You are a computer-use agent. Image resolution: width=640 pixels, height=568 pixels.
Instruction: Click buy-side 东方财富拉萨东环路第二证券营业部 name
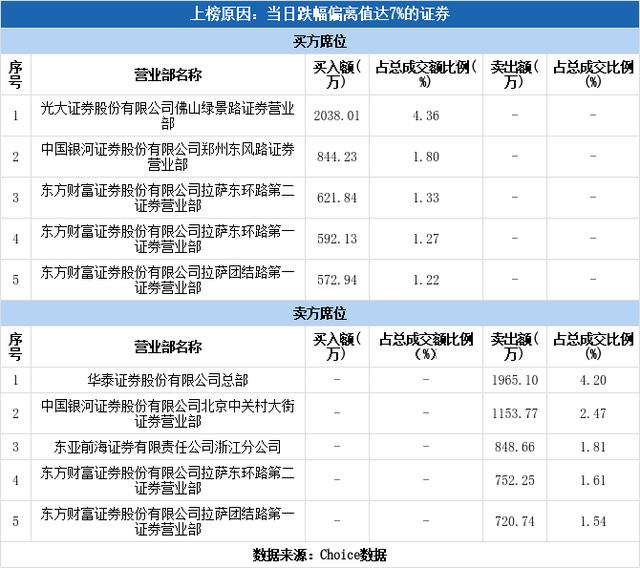point(168,198)
